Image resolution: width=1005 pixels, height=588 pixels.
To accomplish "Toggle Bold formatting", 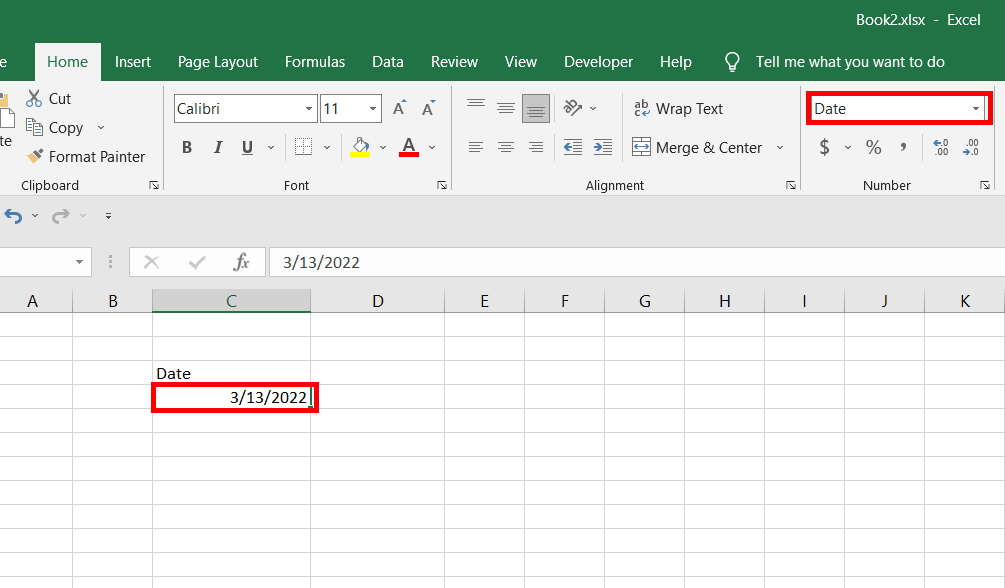I will (x=187, y=147).
